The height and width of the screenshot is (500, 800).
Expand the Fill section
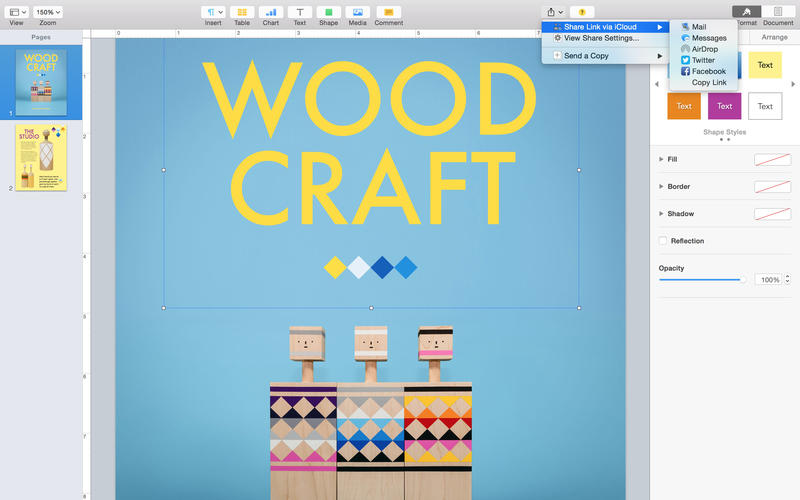[661, 159]
